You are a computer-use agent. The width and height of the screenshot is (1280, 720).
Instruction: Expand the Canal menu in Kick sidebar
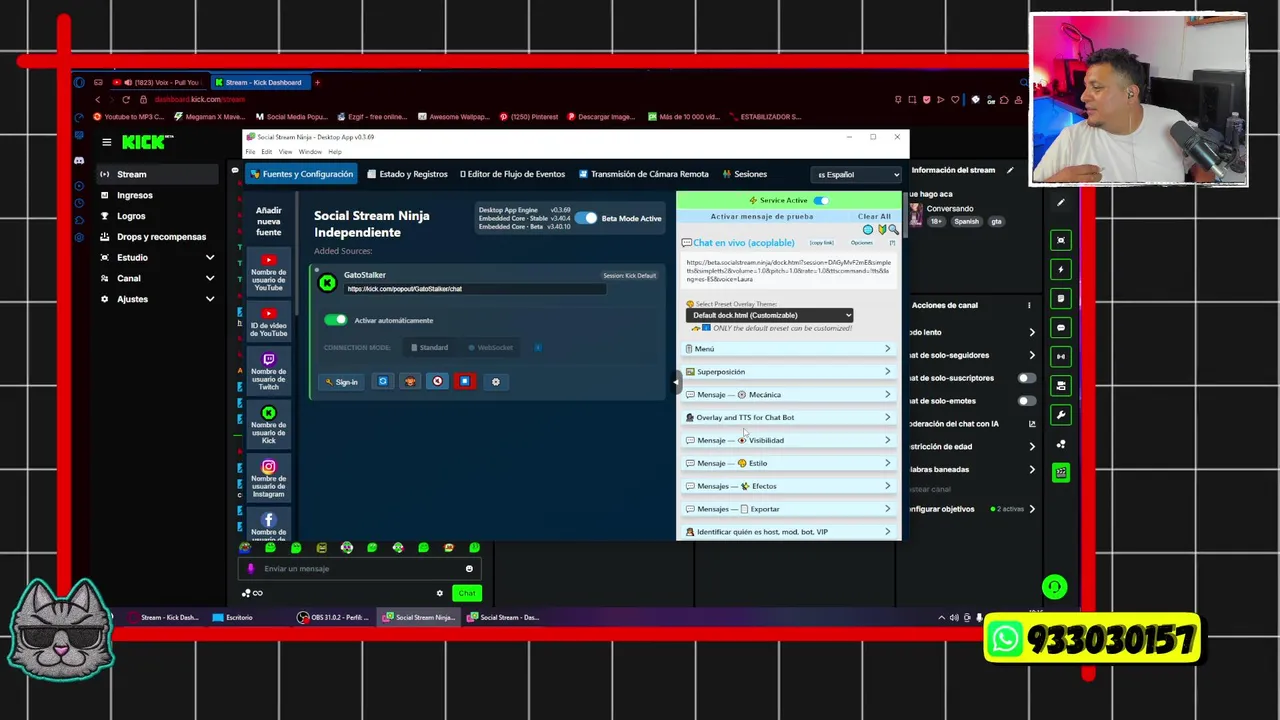click(157, 278)
